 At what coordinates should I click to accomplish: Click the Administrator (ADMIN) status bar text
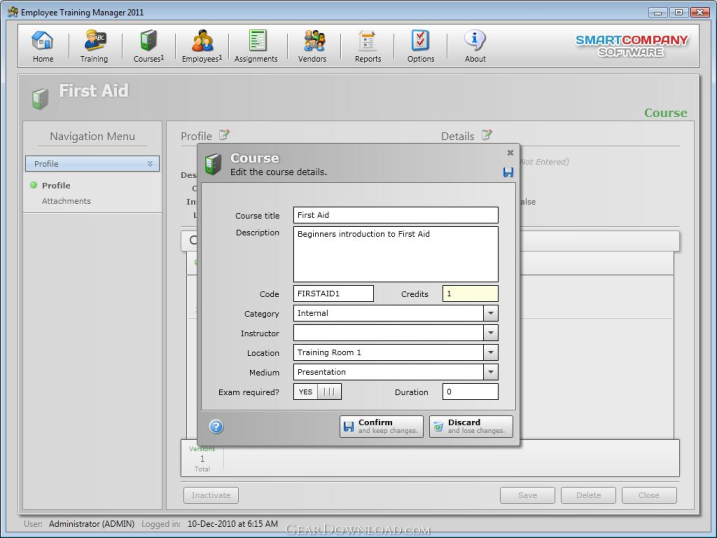tap(91, 524)
